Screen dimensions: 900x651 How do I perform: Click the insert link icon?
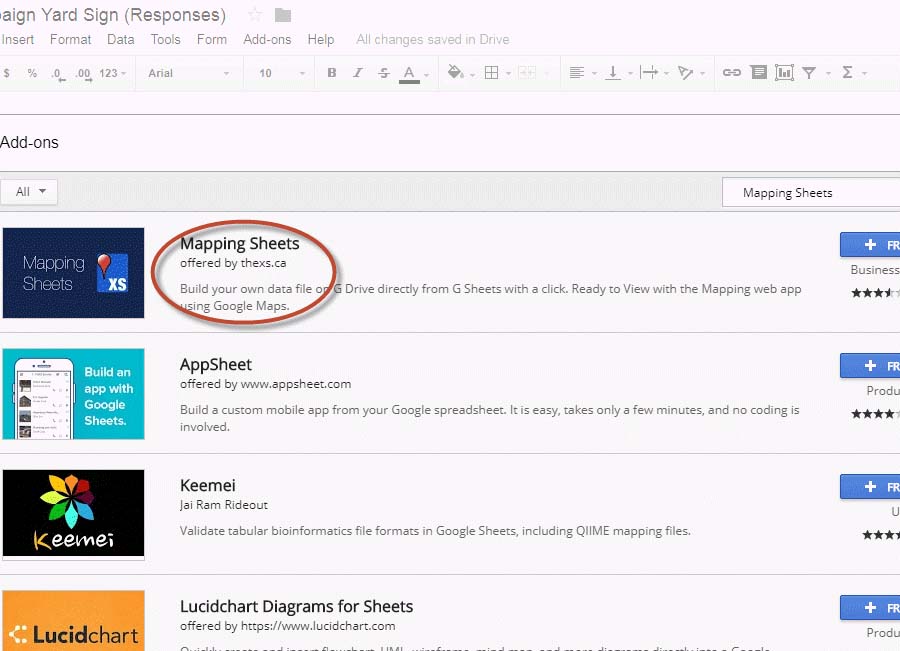coord(732,73)
